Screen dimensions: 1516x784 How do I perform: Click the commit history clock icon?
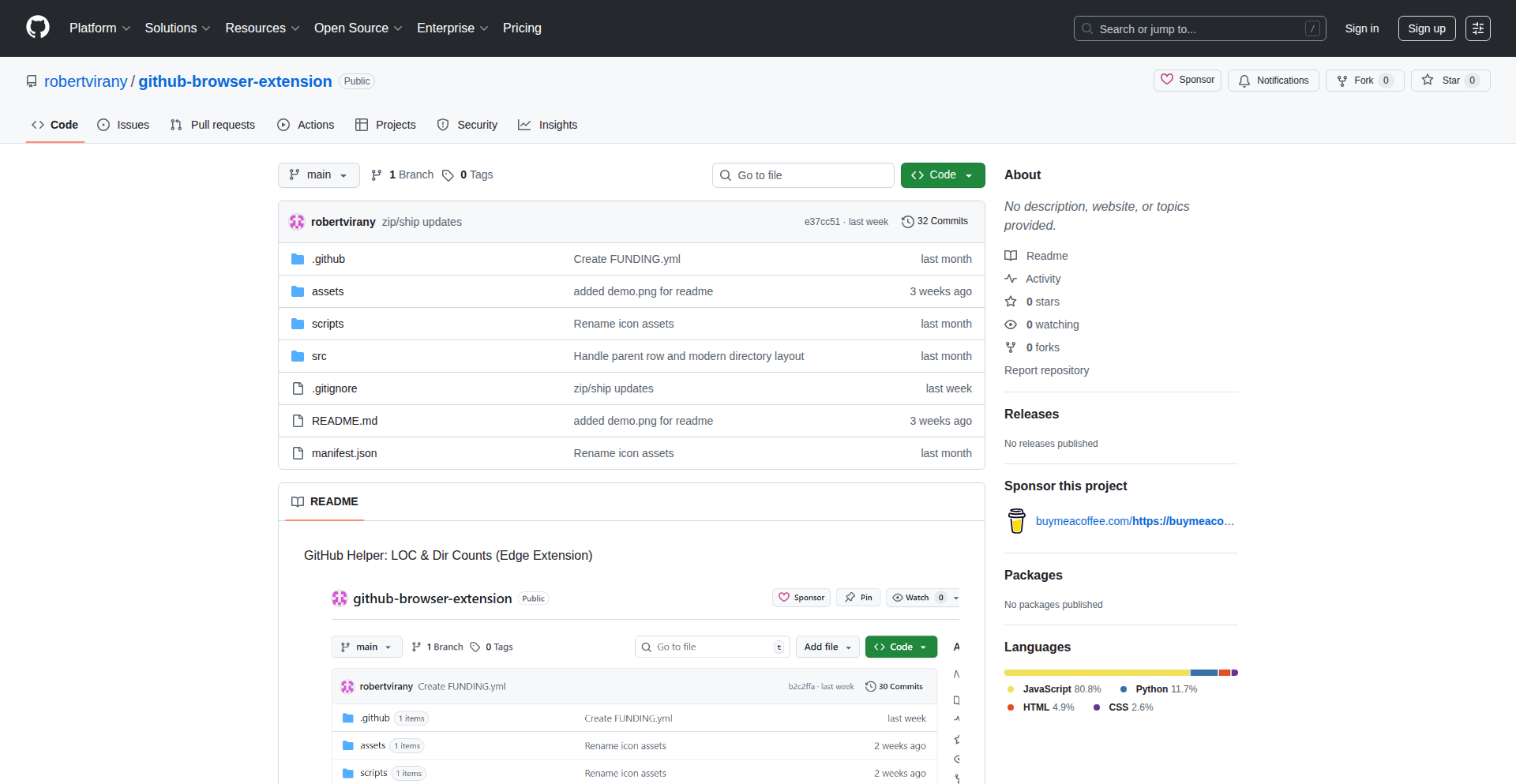click(907, 222)
